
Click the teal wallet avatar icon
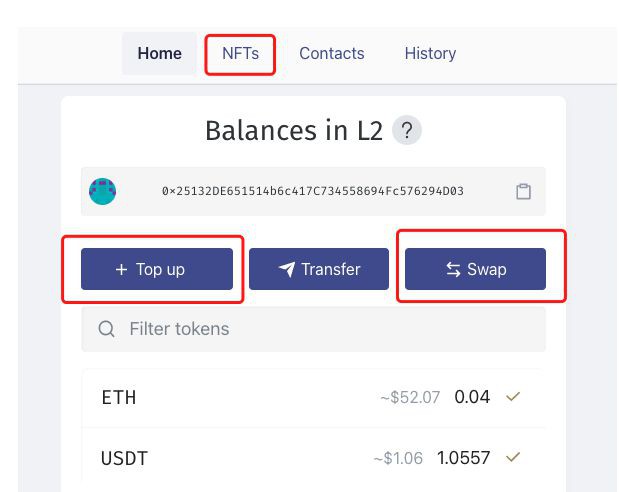coord(102,191)
